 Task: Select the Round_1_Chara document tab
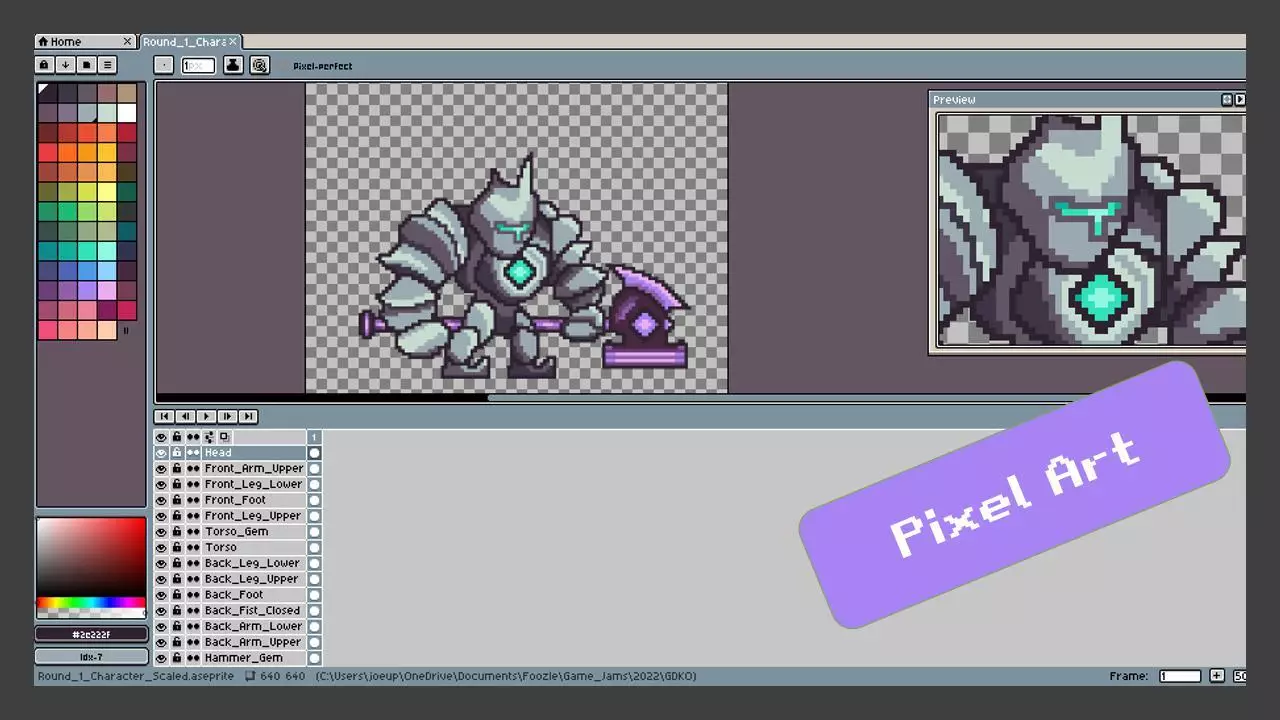[x=184, y=42]
